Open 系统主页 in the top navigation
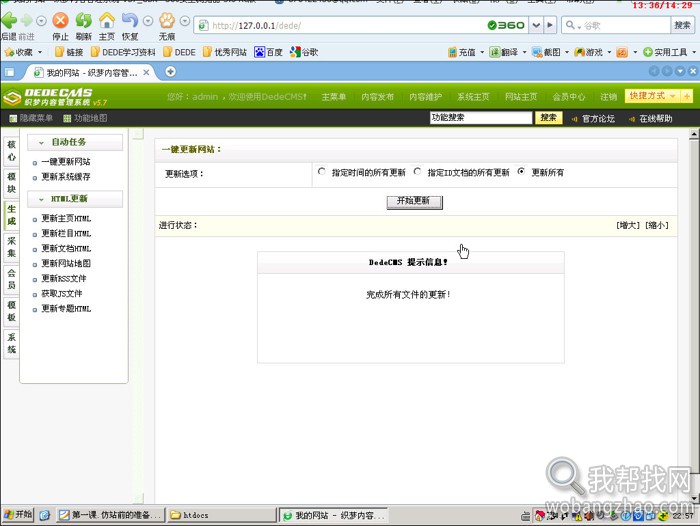Image resolution: width=700 pixels, height=526 pixels. click(x=473, y=97)
